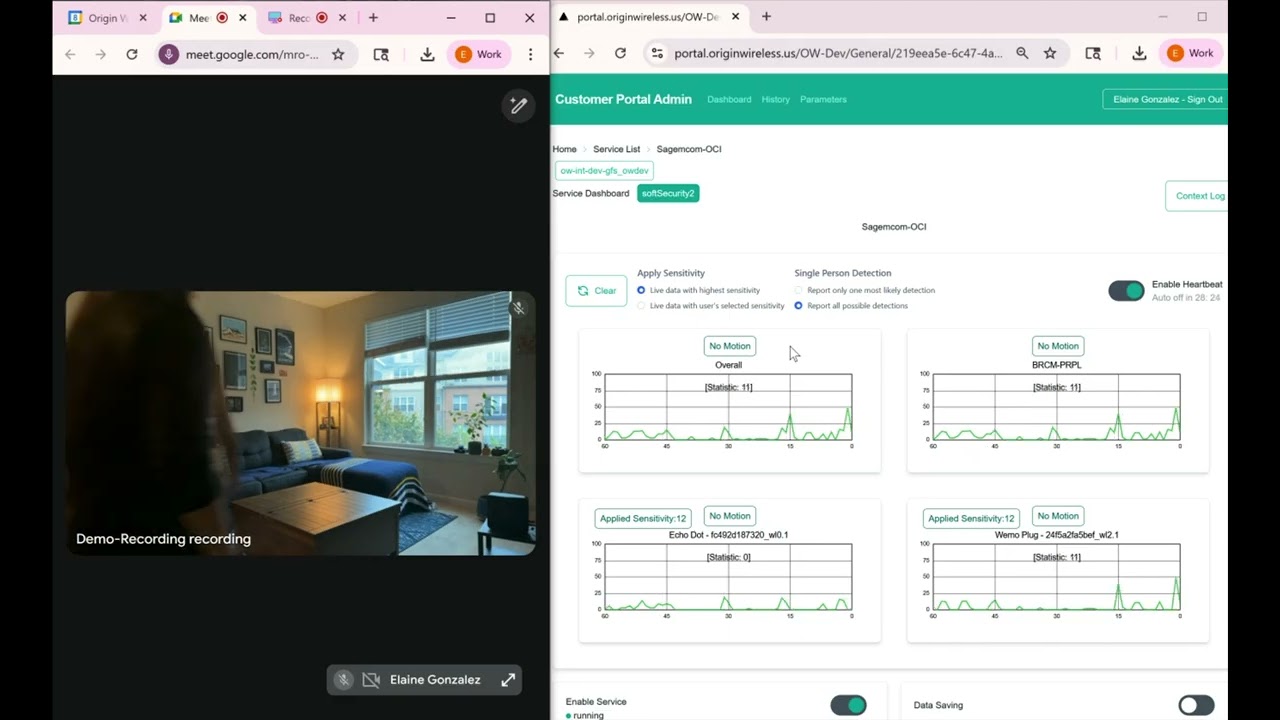Viewport: 1280px width, 720px height.
Task: Bookmark the Meet page with star icon
Action: pyautogui.click(x=338, y=54)
